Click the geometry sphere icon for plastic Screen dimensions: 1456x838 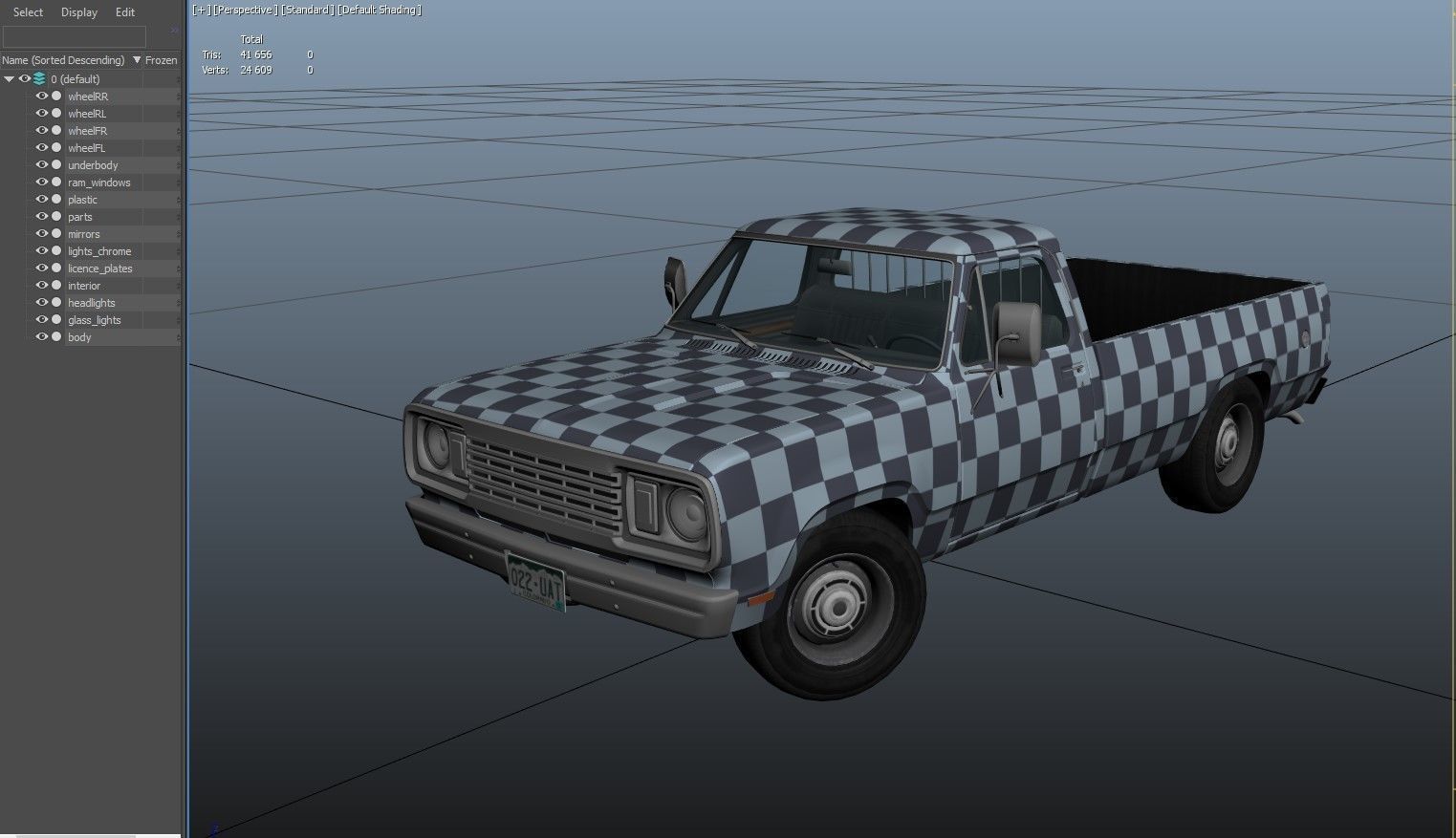pyautogui.click(x=56, y=200)
